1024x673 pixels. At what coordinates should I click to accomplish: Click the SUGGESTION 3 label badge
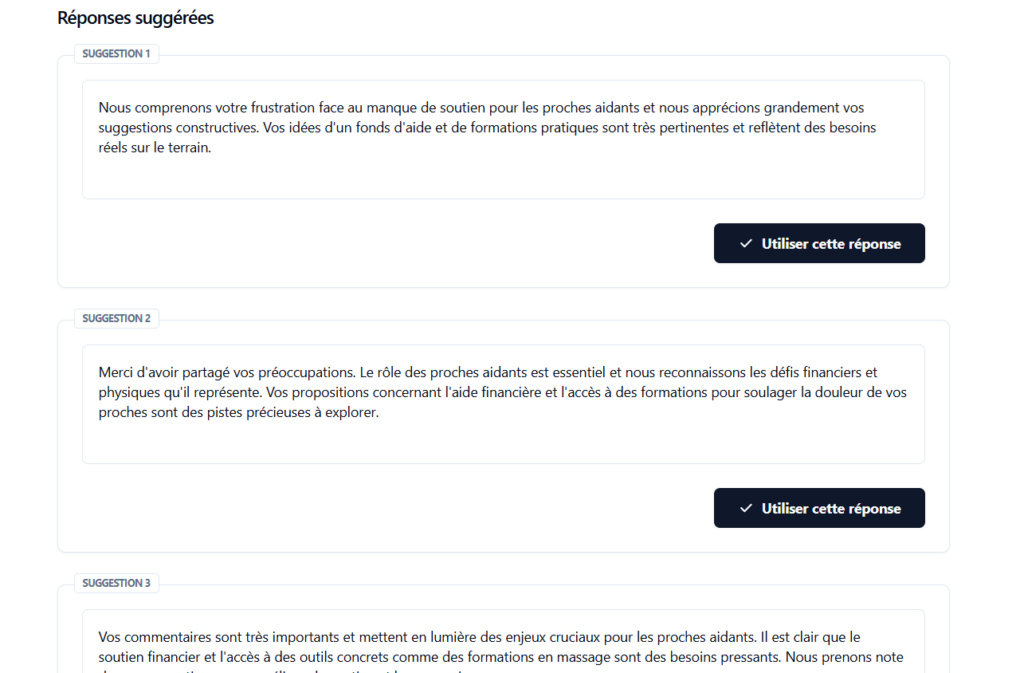pos(116,583)
